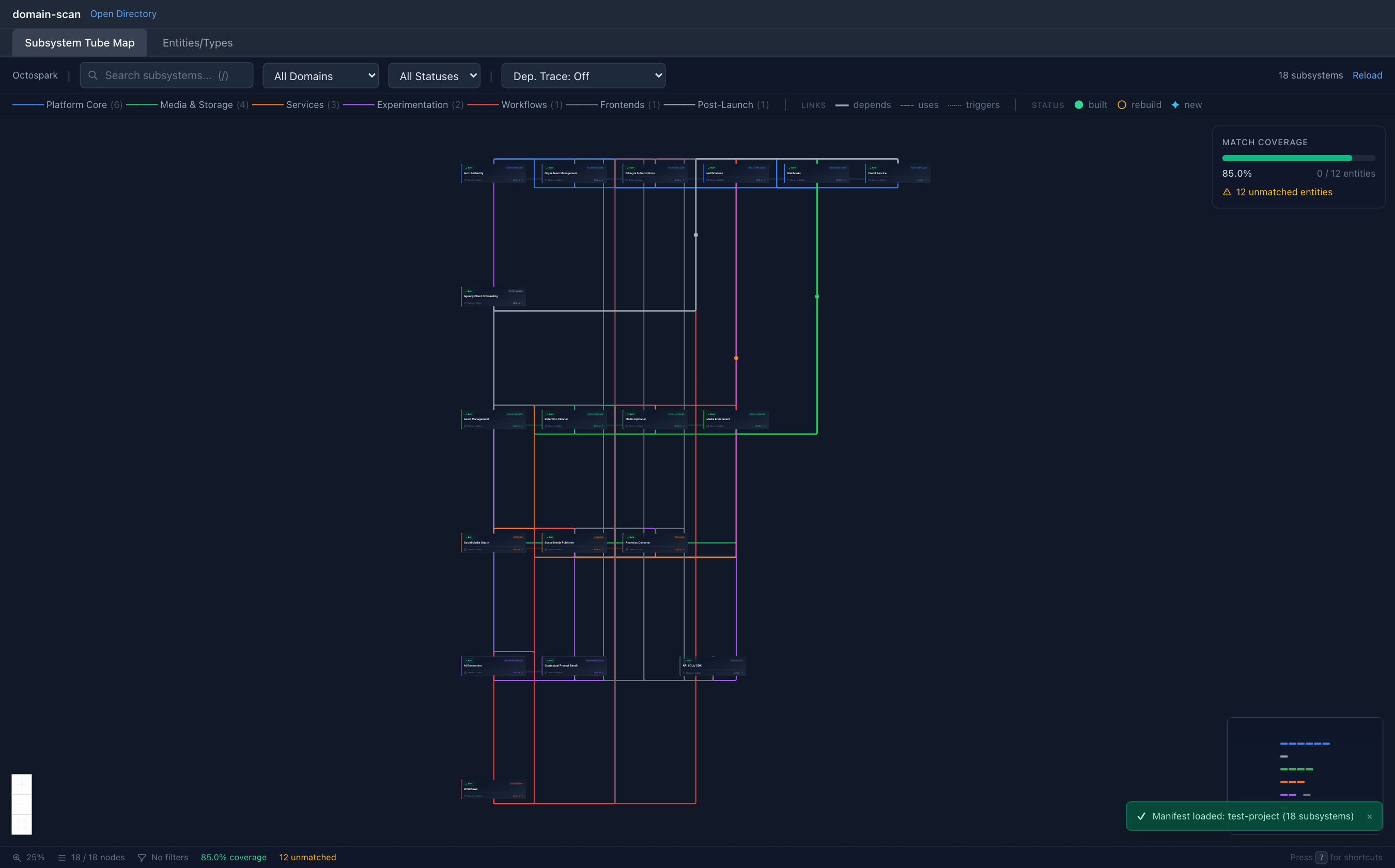Screen dimensions: 1395x868
Task: Click the question mark shortcuts key hint
Action: pyautogui.click(x=1322, y=858)
